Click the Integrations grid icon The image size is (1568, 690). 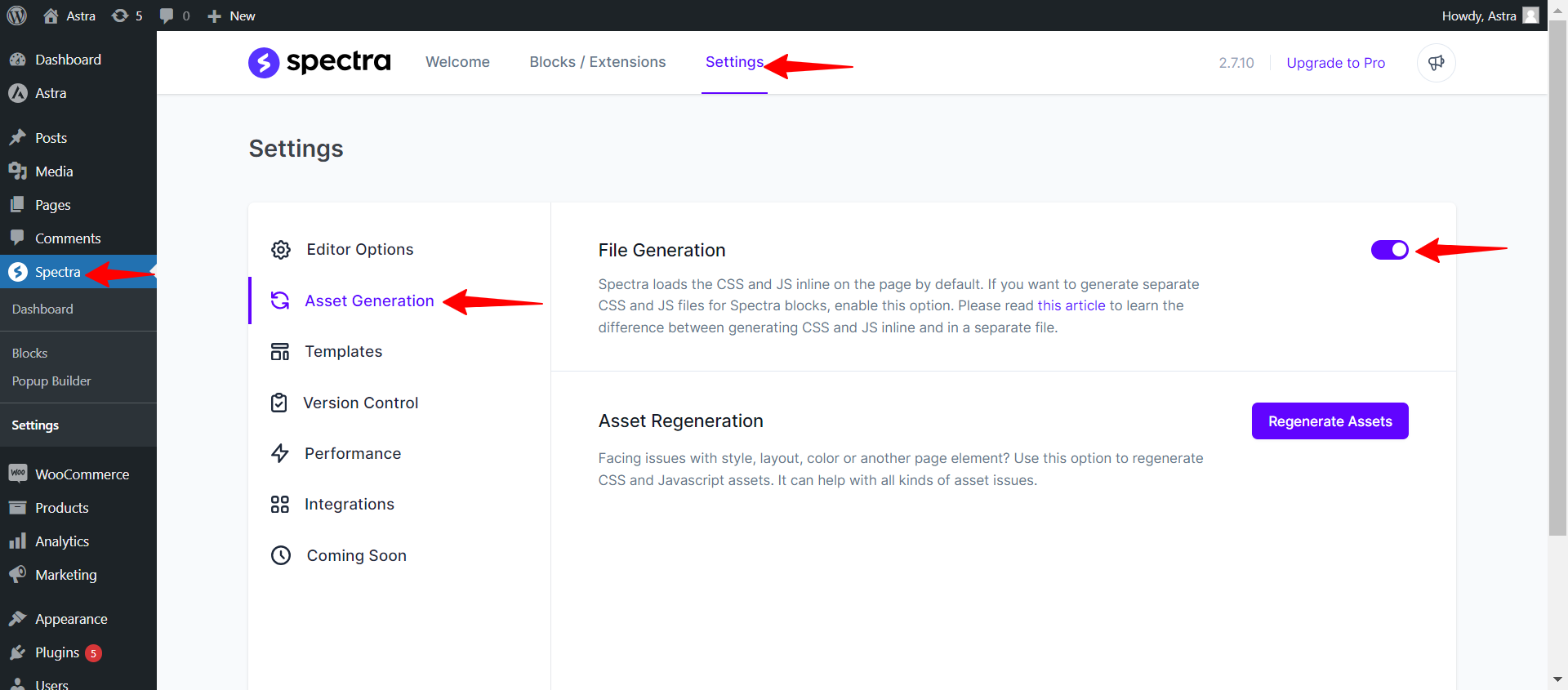pos(280,505)
